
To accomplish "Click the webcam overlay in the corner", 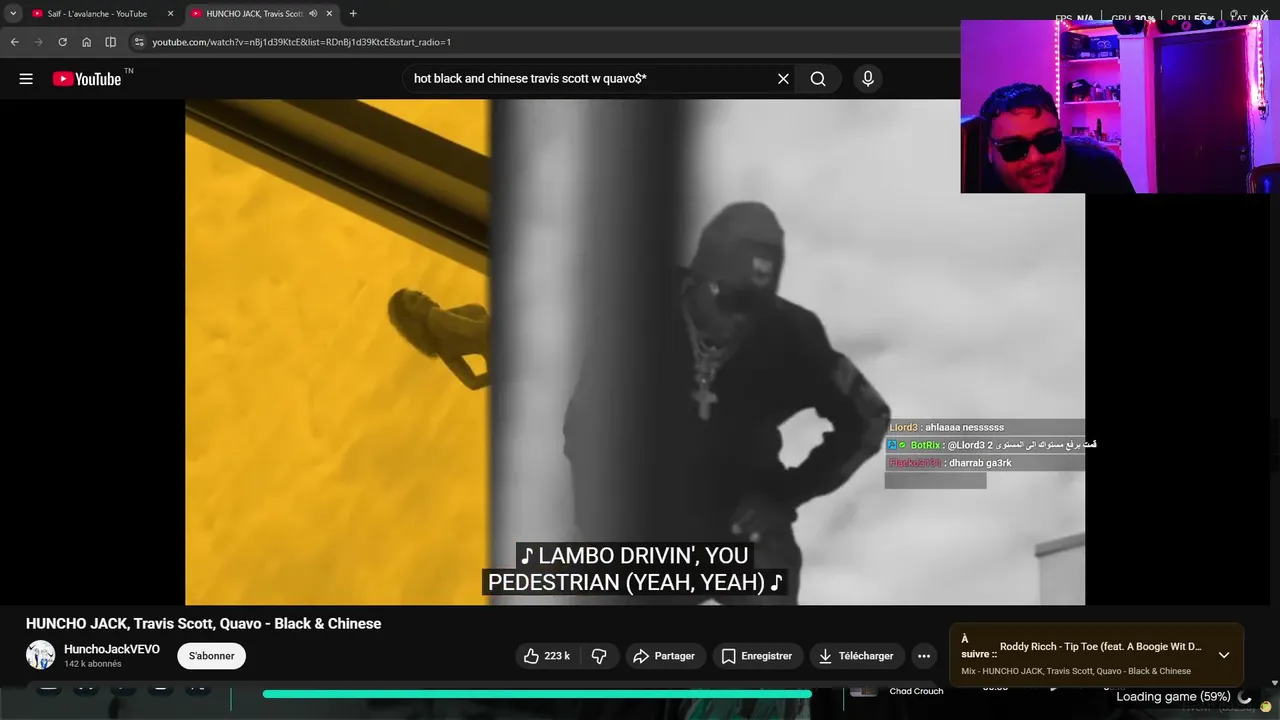I will tap(1120, 106).
